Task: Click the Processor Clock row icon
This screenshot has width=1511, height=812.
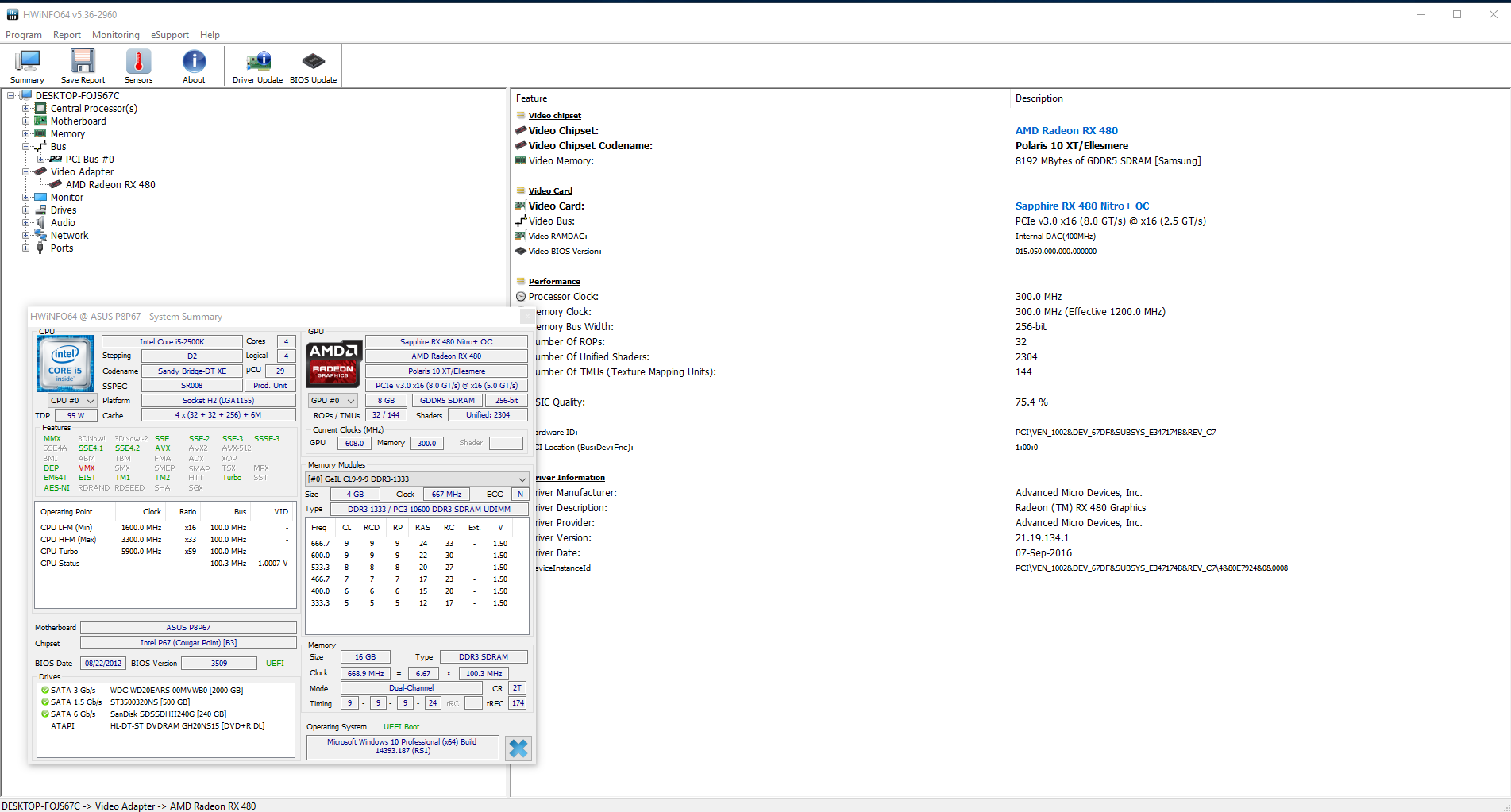Action: click(521, 297)
